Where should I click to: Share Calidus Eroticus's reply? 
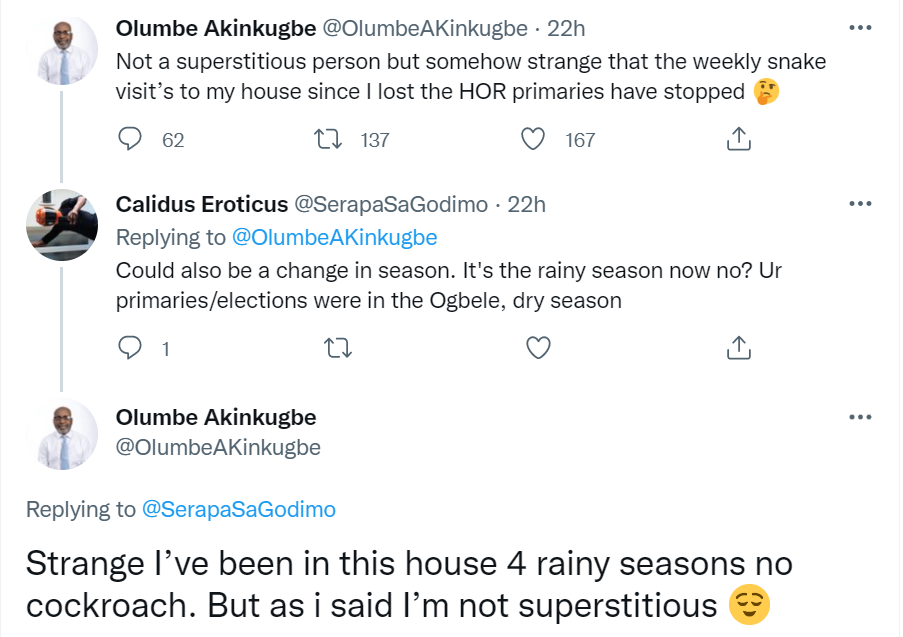[738, 347]
